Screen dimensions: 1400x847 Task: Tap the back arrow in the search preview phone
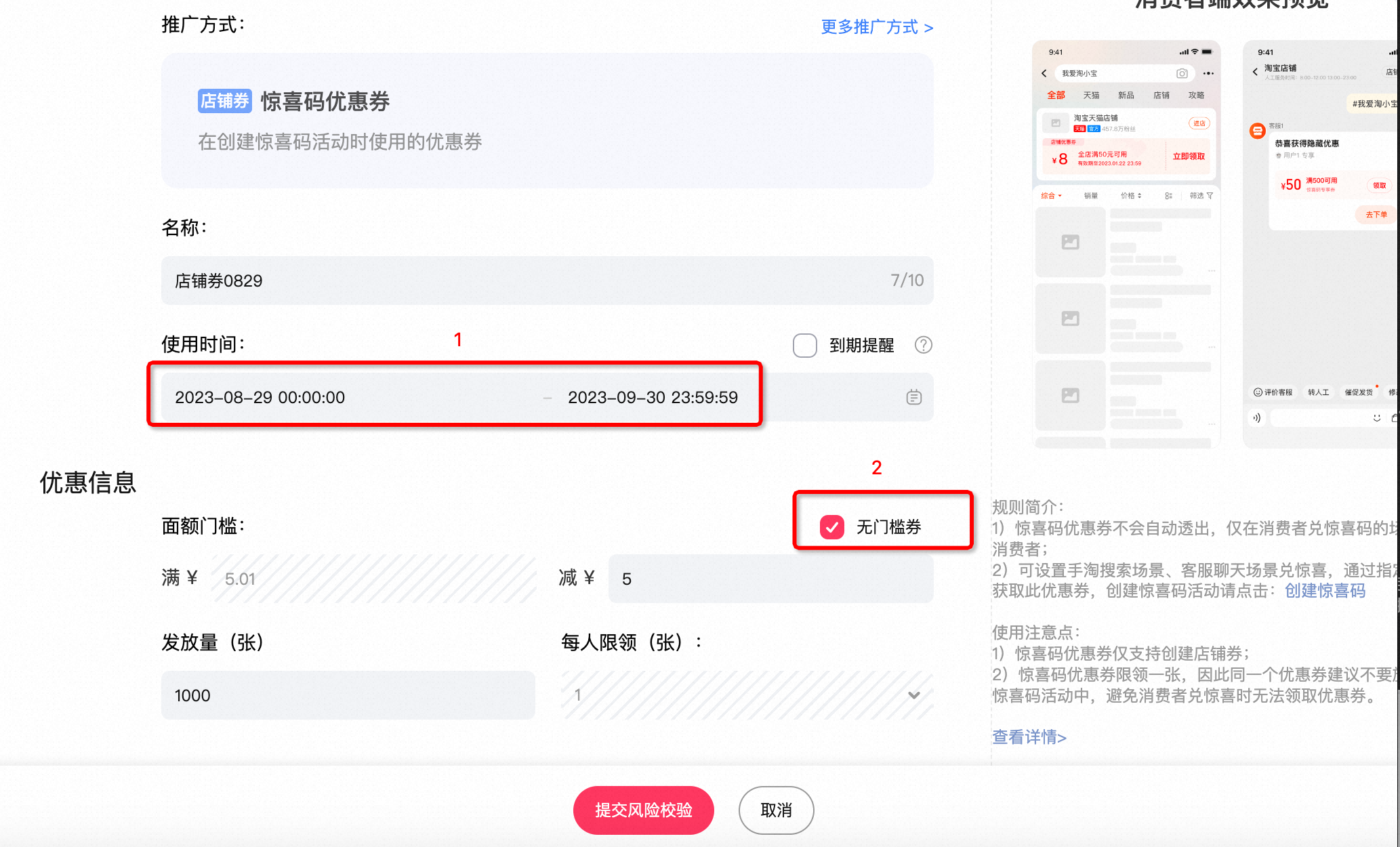[x=1044, y=73]
